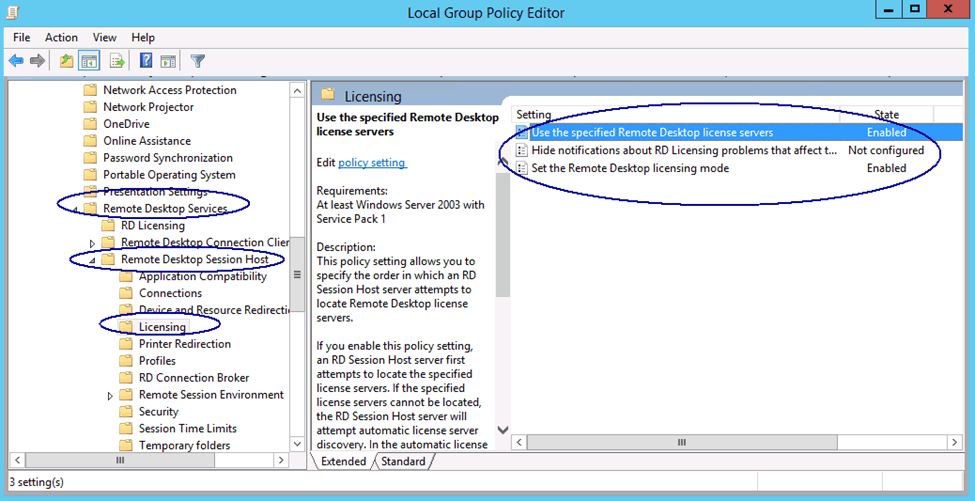975x501 pixels.
Task: Click the OneDrive folder icon
Action: click(x=90, y=124)
